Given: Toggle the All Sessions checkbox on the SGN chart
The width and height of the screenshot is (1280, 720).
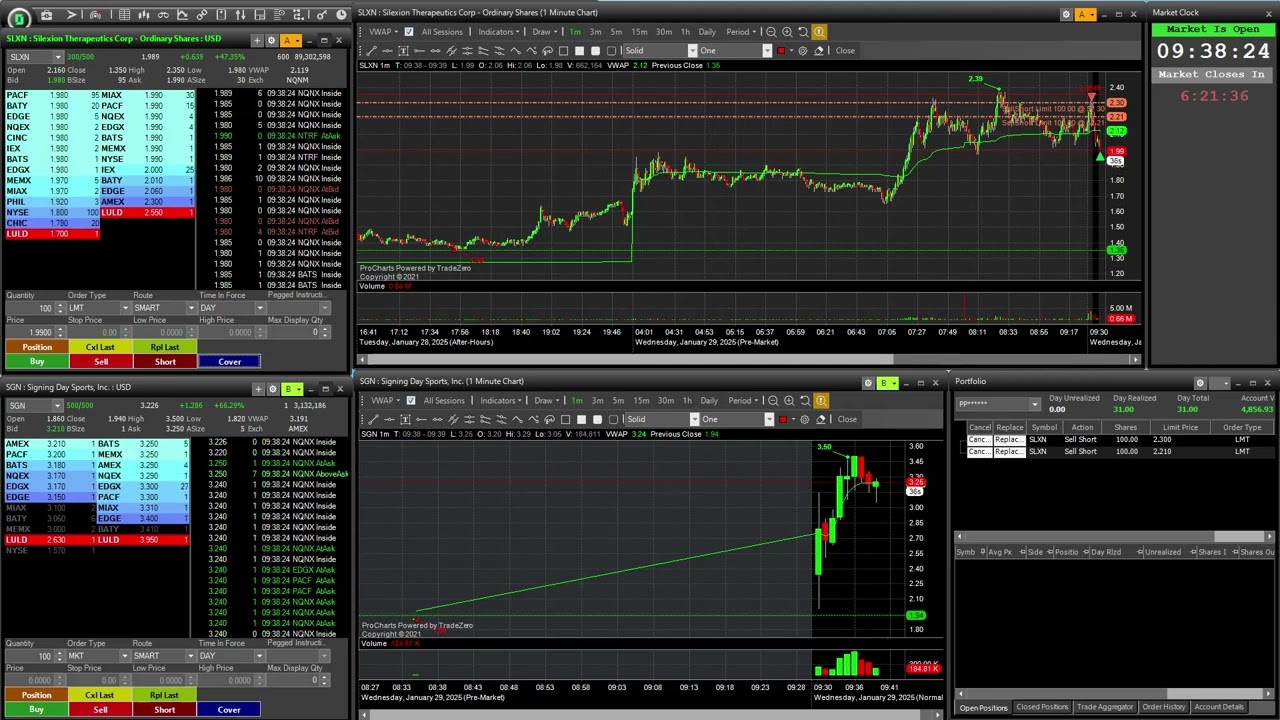Looking at the screenshot, I should 411,401.
